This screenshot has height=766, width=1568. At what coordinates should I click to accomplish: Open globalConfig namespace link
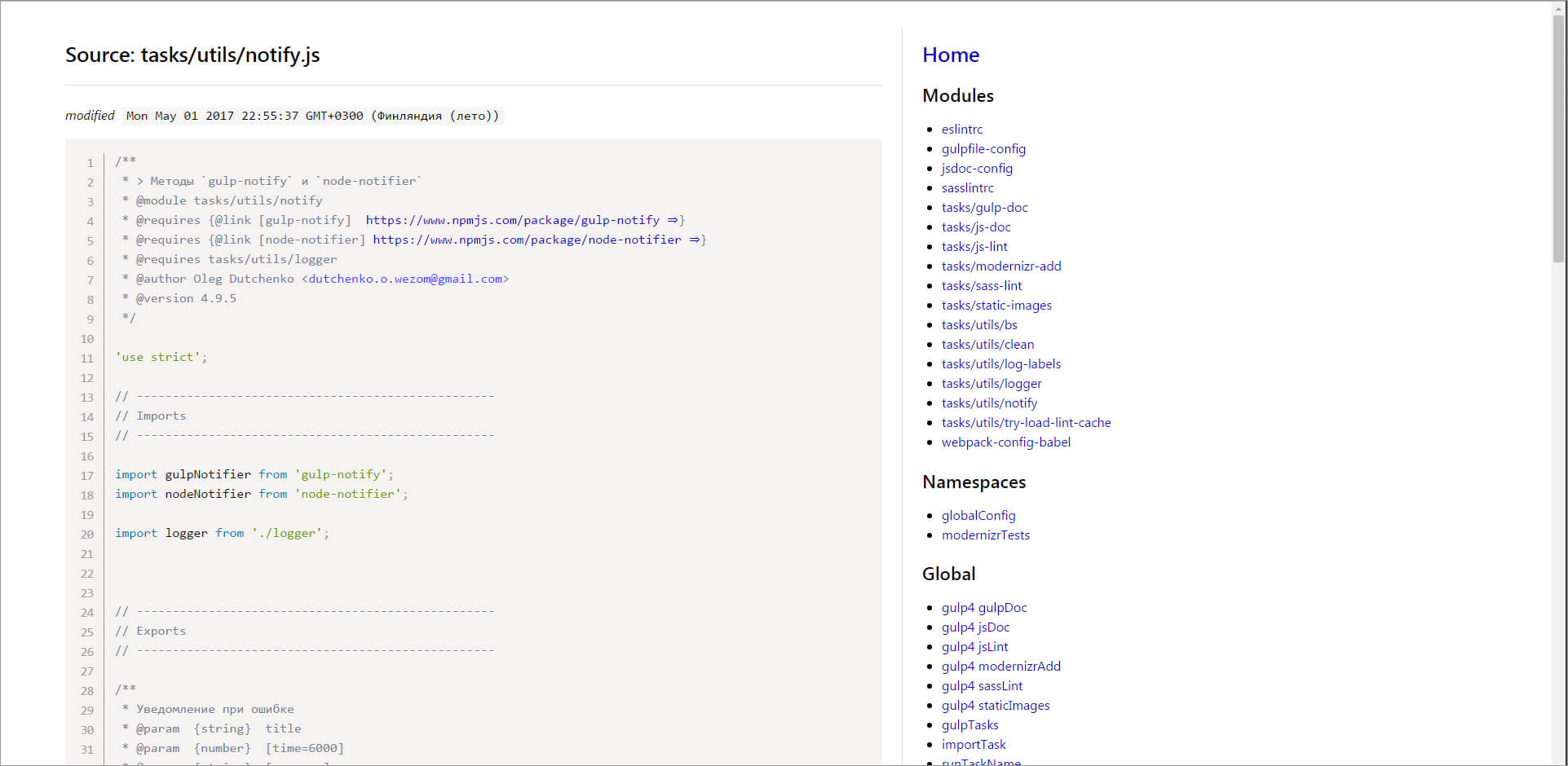[978, 515]
